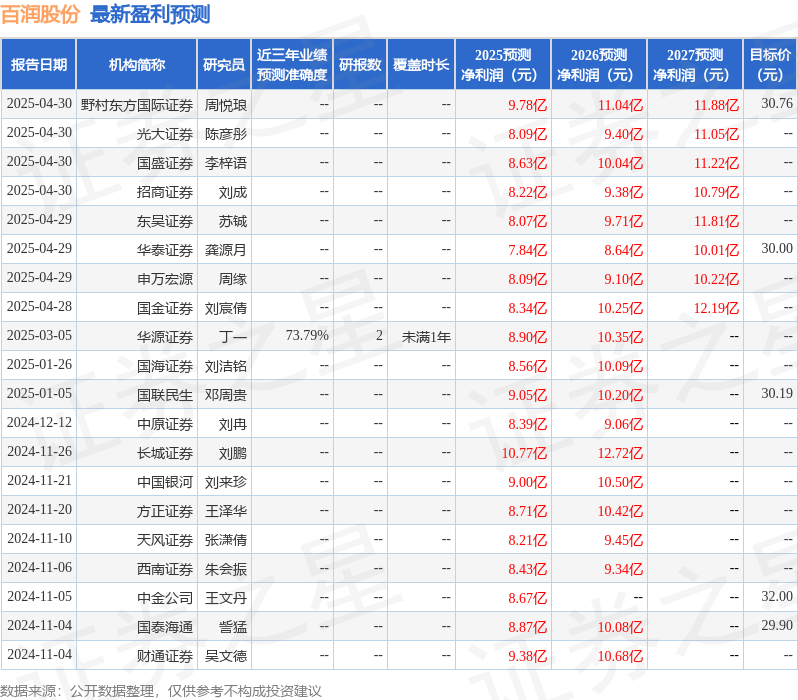The image size is (798, 700).
Task: Click the 数据来源 footnote text
Action: tap(161, 691)
